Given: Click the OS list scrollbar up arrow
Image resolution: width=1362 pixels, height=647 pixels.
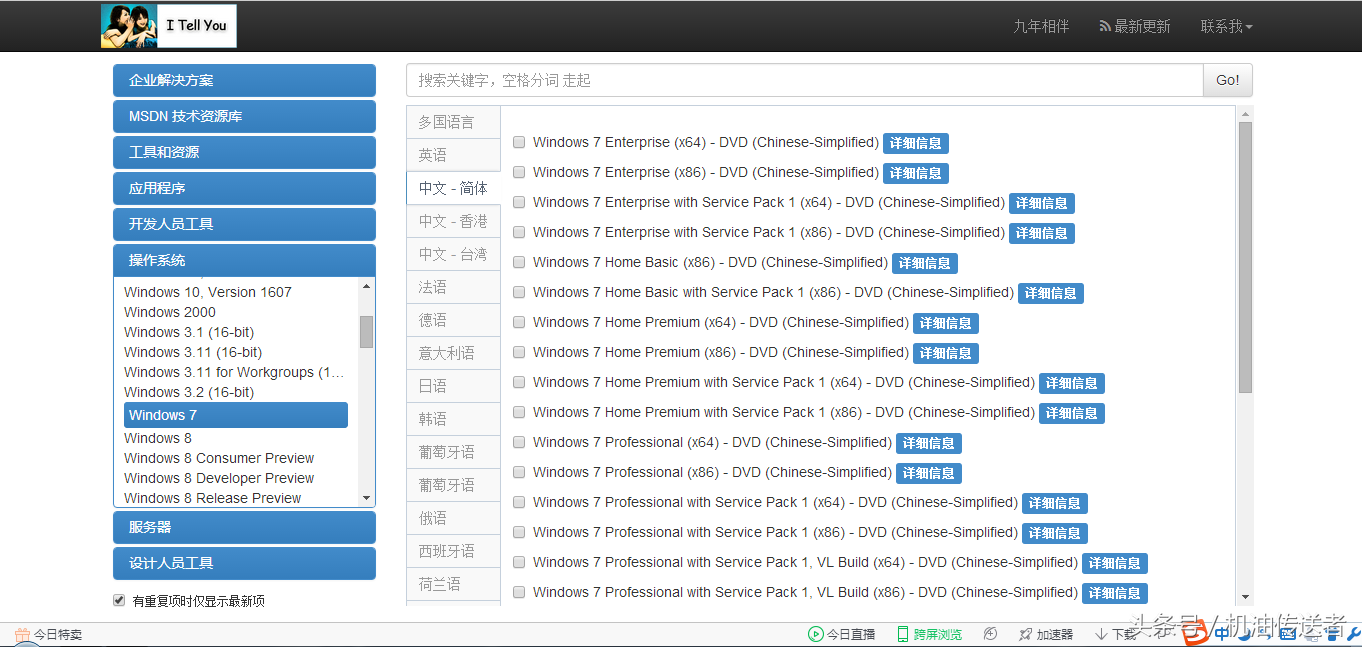Looking at the screenshot, I should pyautogui.click(x=366, y=287).
